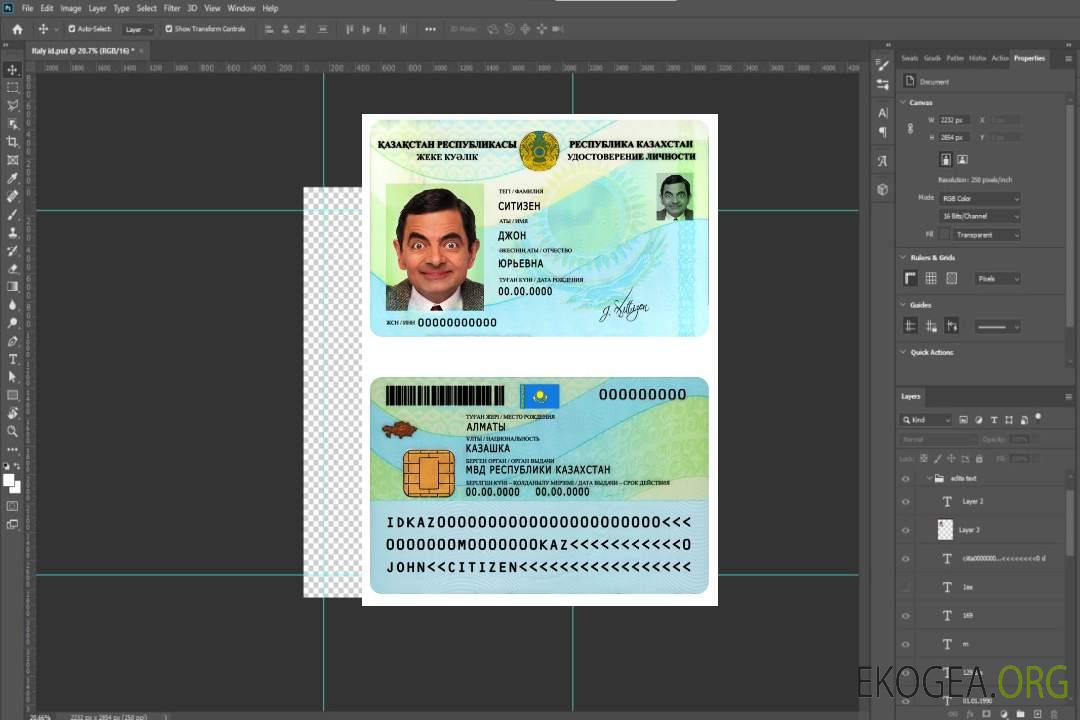Open the Character panel icon
1080x720 pixels.
click(x=882, y=112)
